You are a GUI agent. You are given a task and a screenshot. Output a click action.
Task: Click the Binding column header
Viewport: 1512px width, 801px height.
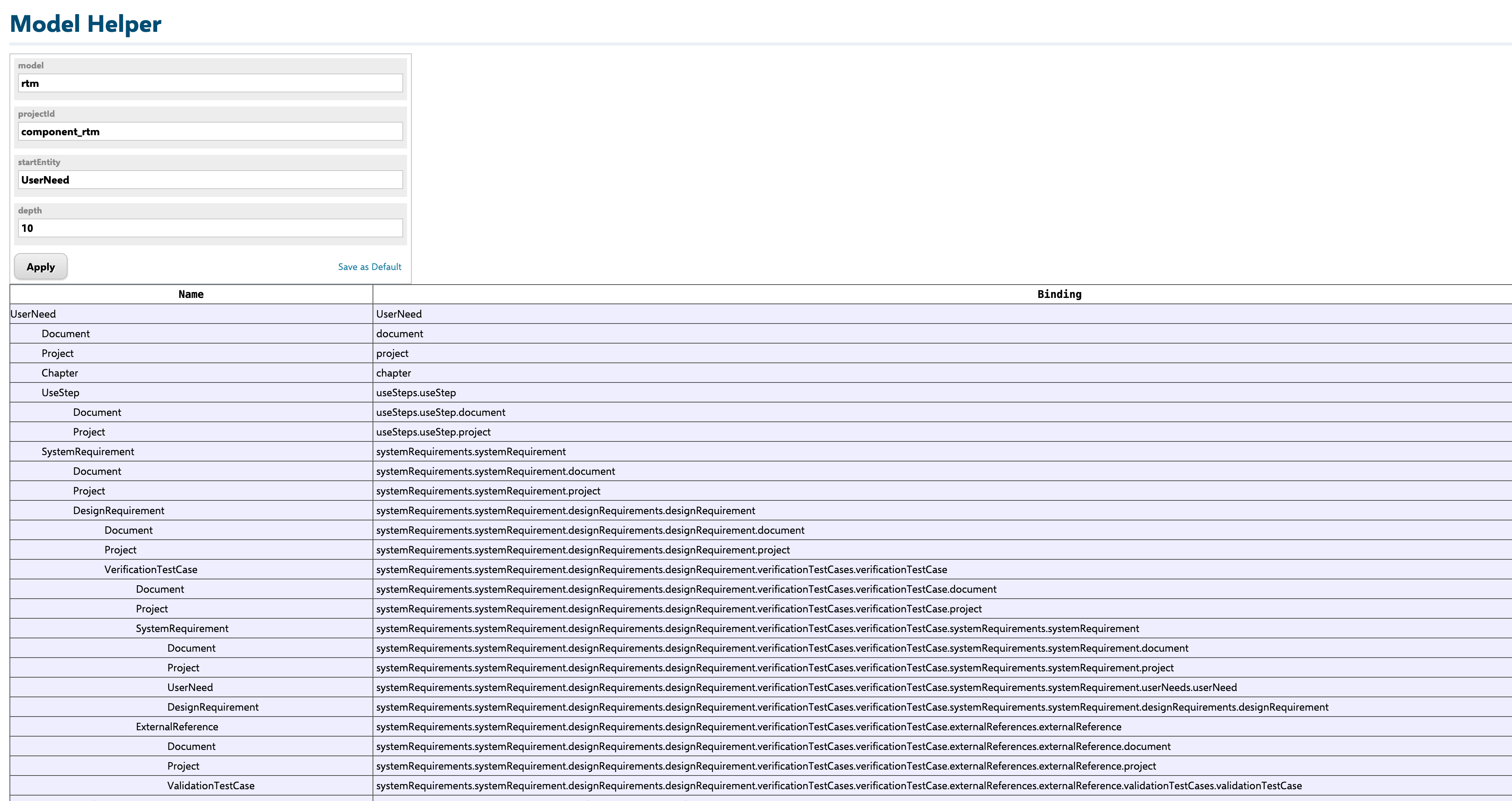(1058, 294)
